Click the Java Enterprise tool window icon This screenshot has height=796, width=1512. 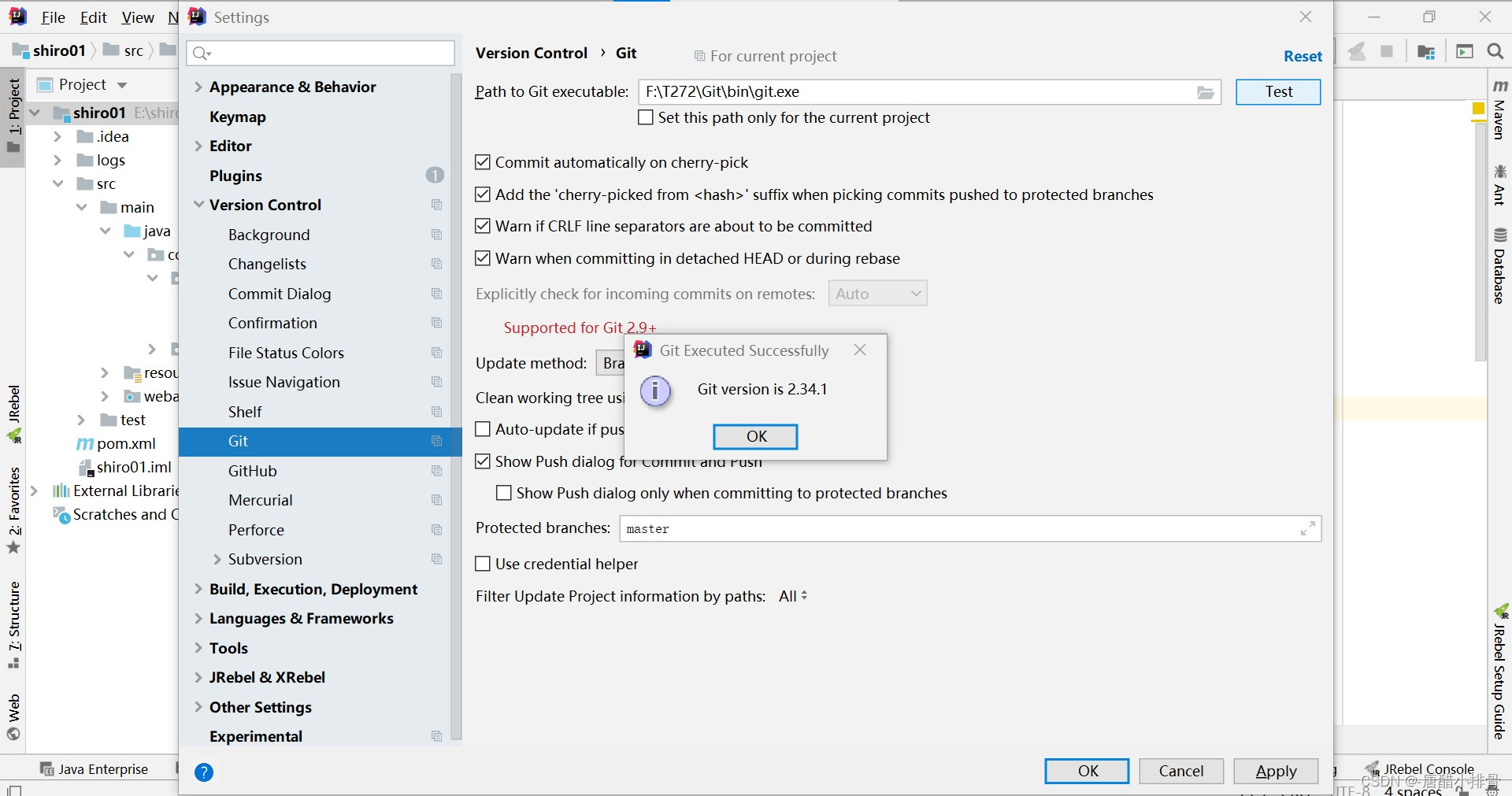coord(47,769)
